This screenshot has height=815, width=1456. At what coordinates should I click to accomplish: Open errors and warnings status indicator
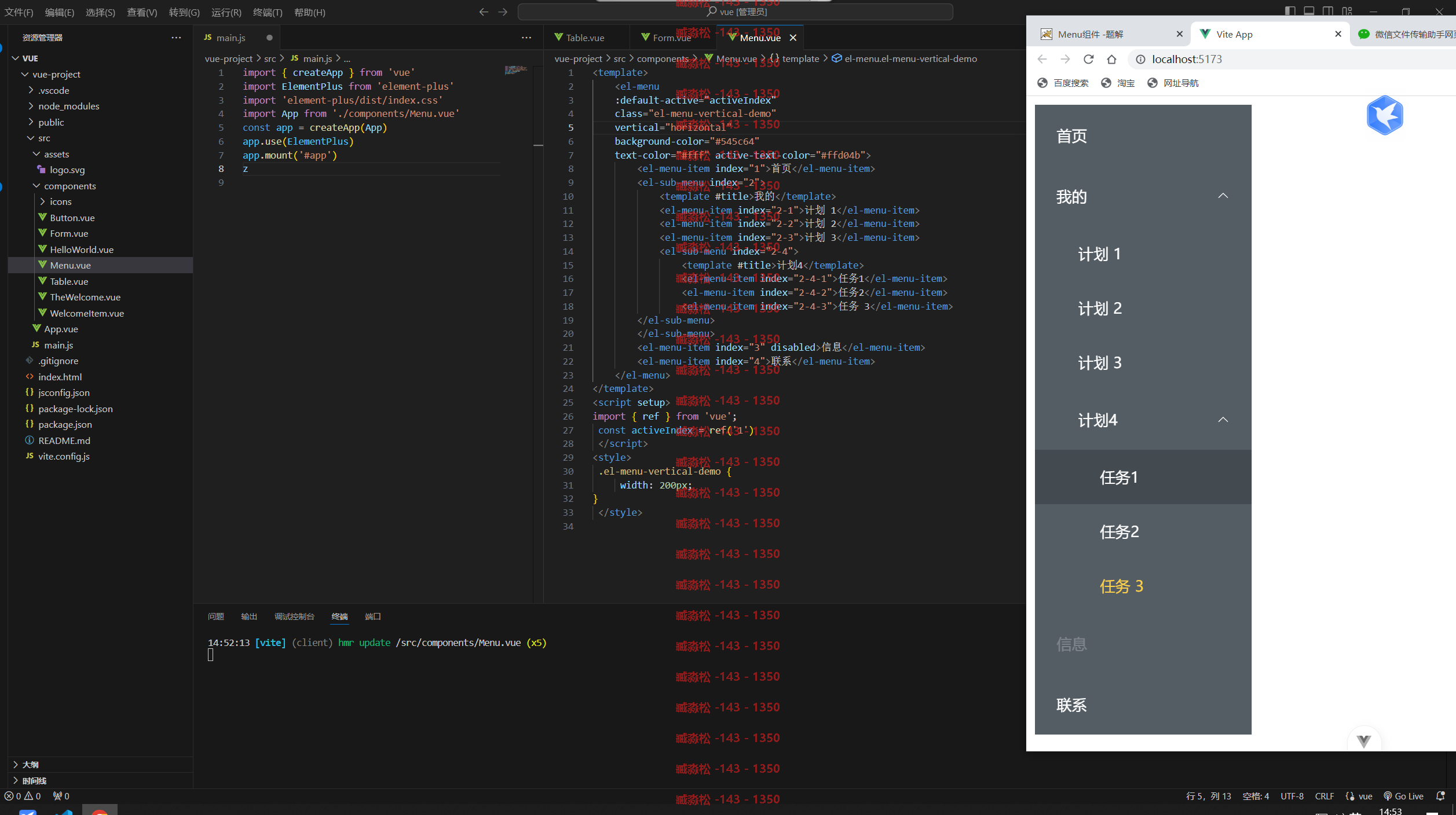point(23,796)
